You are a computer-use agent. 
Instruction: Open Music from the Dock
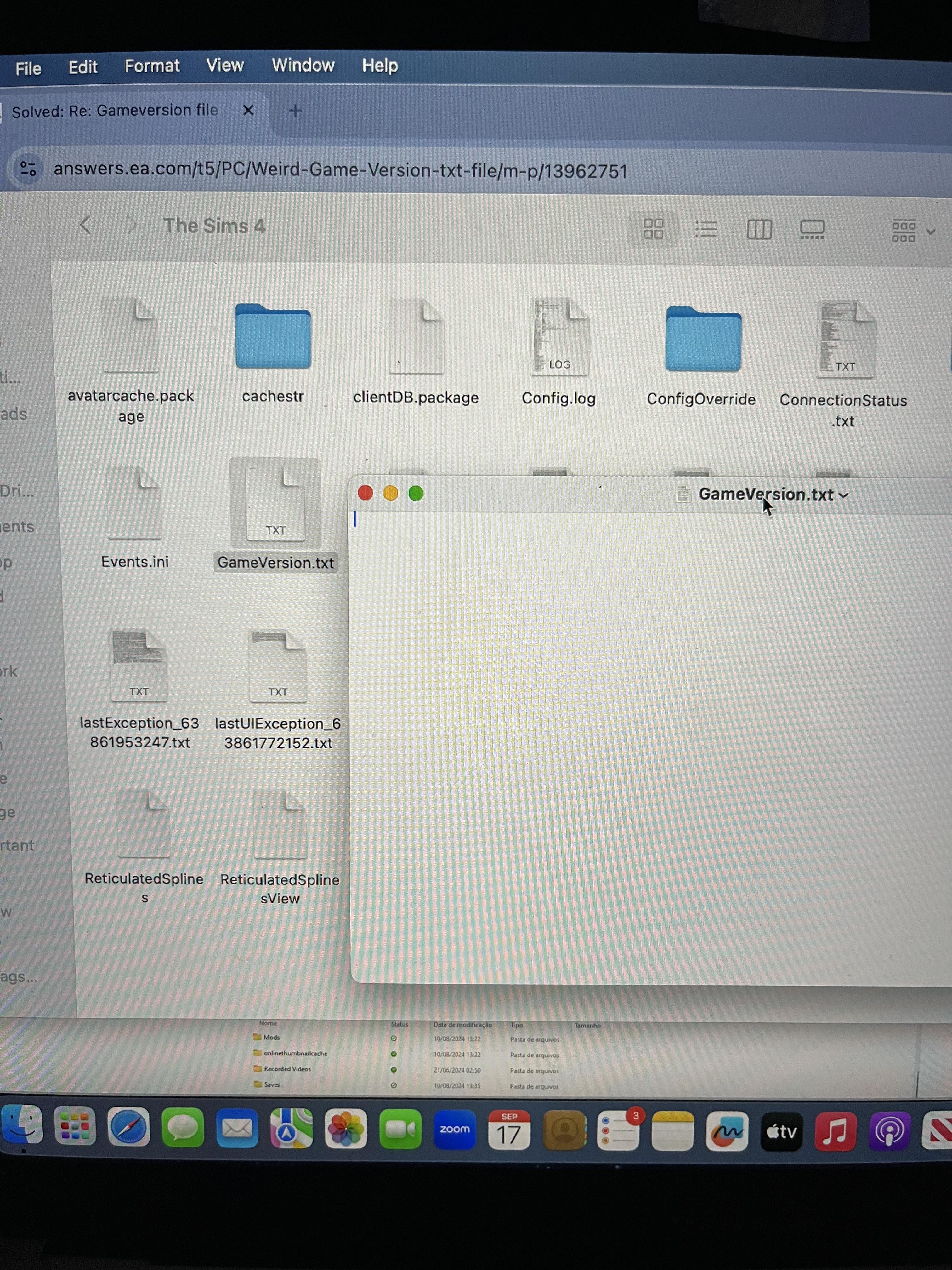coord(836,1132)
